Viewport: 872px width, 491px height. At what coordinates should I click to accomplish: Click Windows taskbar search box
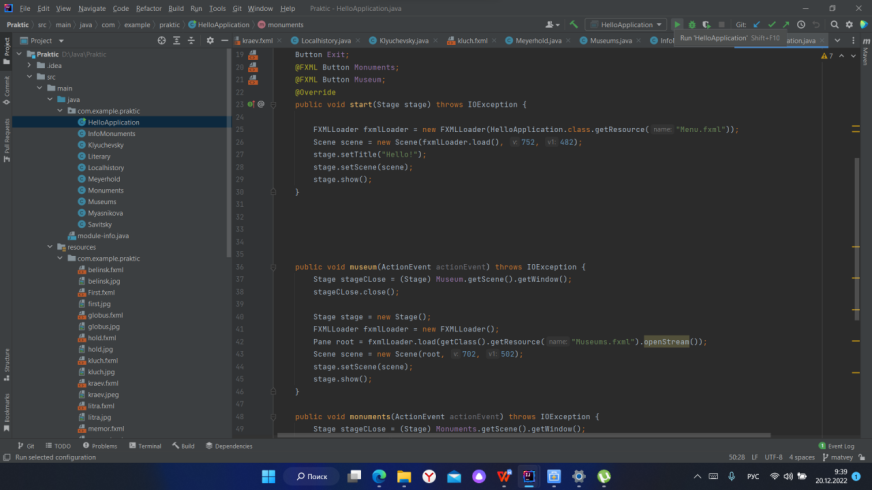click(x=312, y=477)
